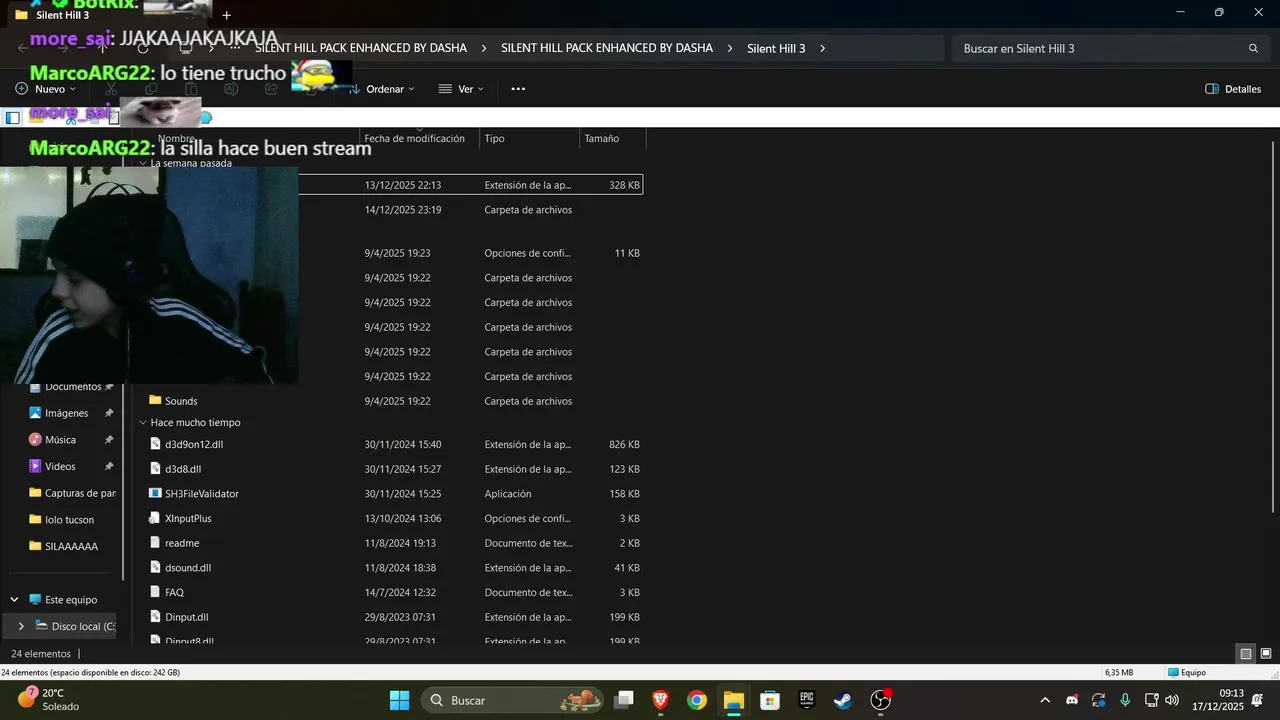The image size is (1280, 720).
Task: Toggle the Detalles pane
Action: (x=1233, y=89)
